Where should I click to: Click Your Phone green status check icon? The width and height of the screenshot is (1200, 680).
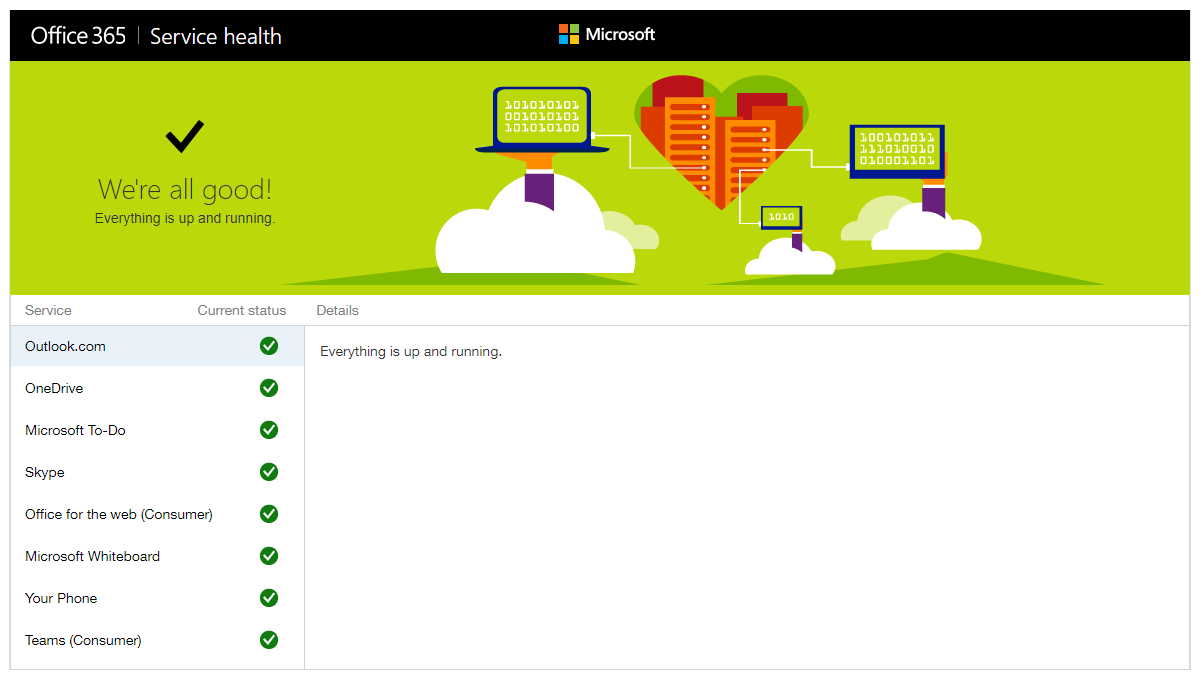tap(269, 598)
